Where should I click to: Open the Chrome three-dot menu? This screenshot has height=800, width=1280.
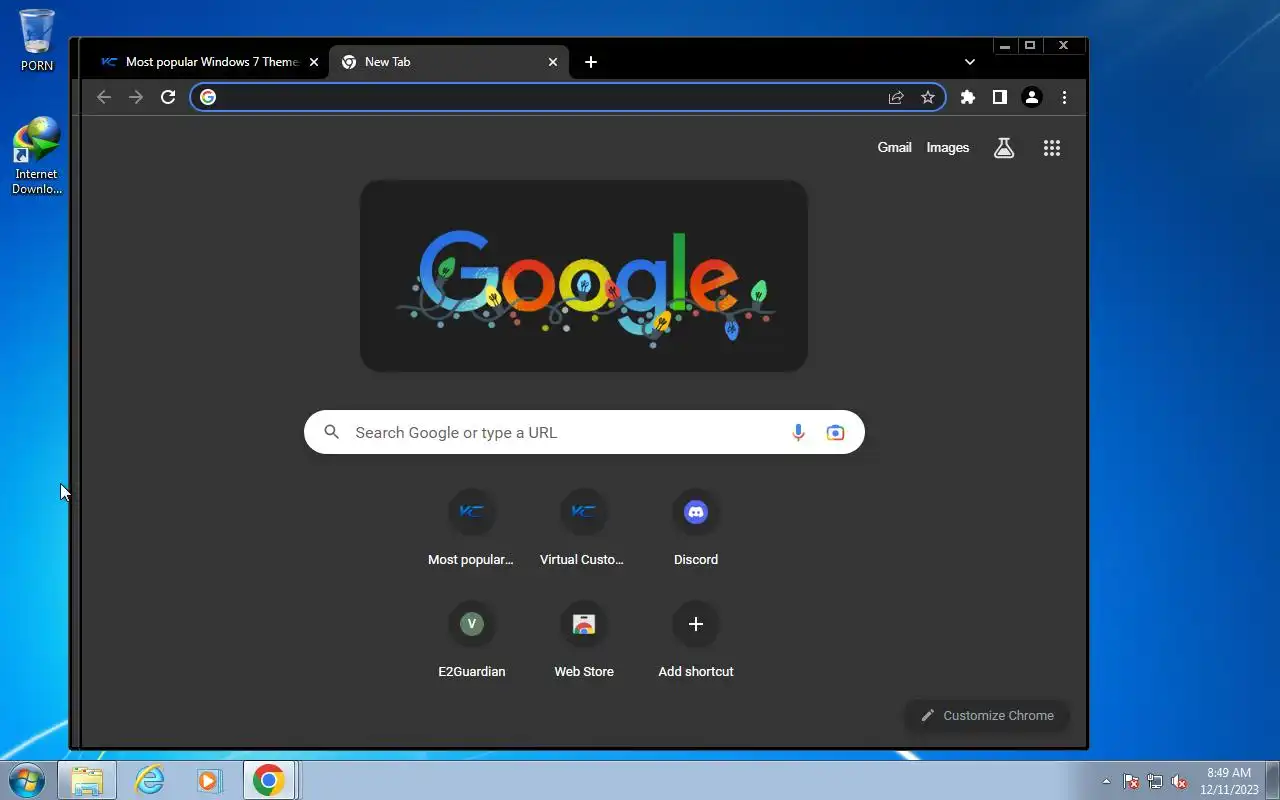point(1064,97)
